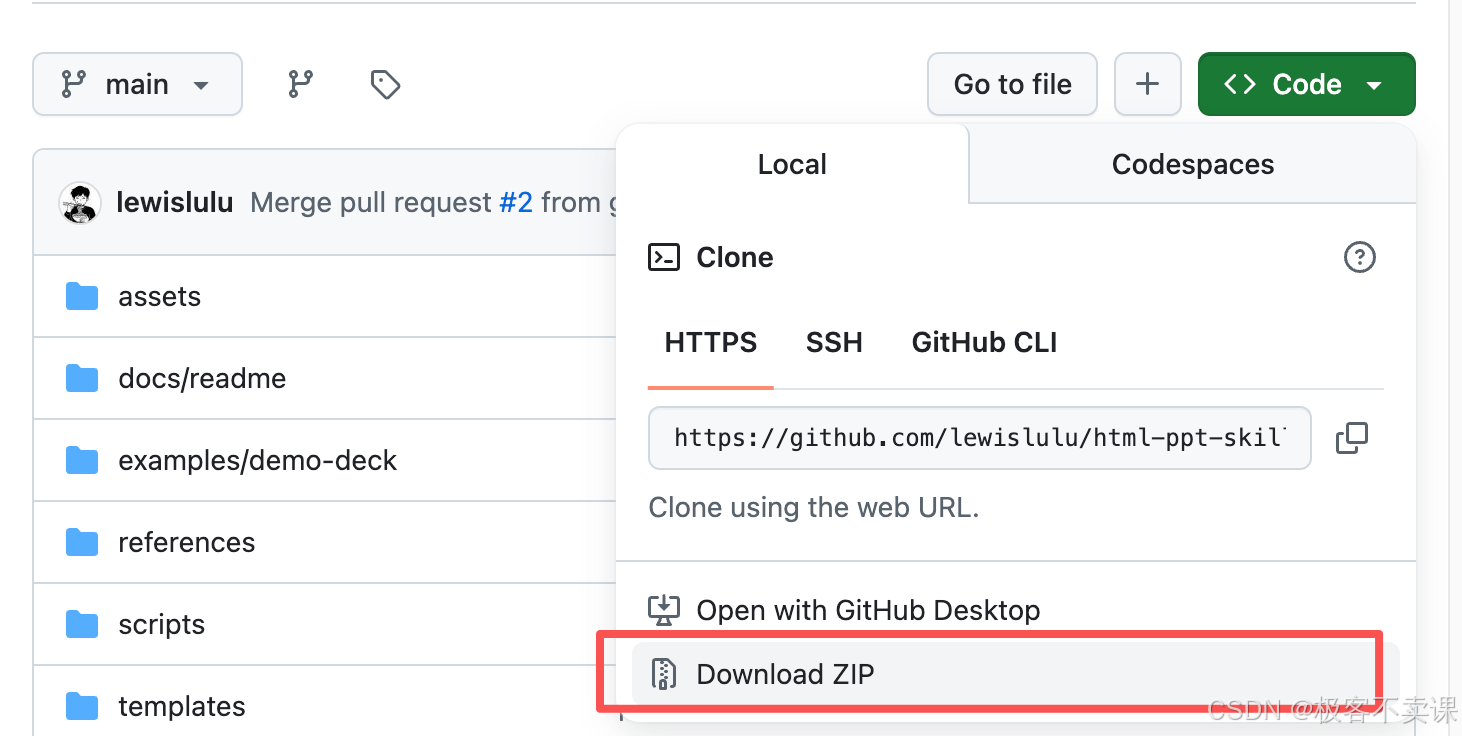Select the HTTPS clone option

tap(711, 343)
